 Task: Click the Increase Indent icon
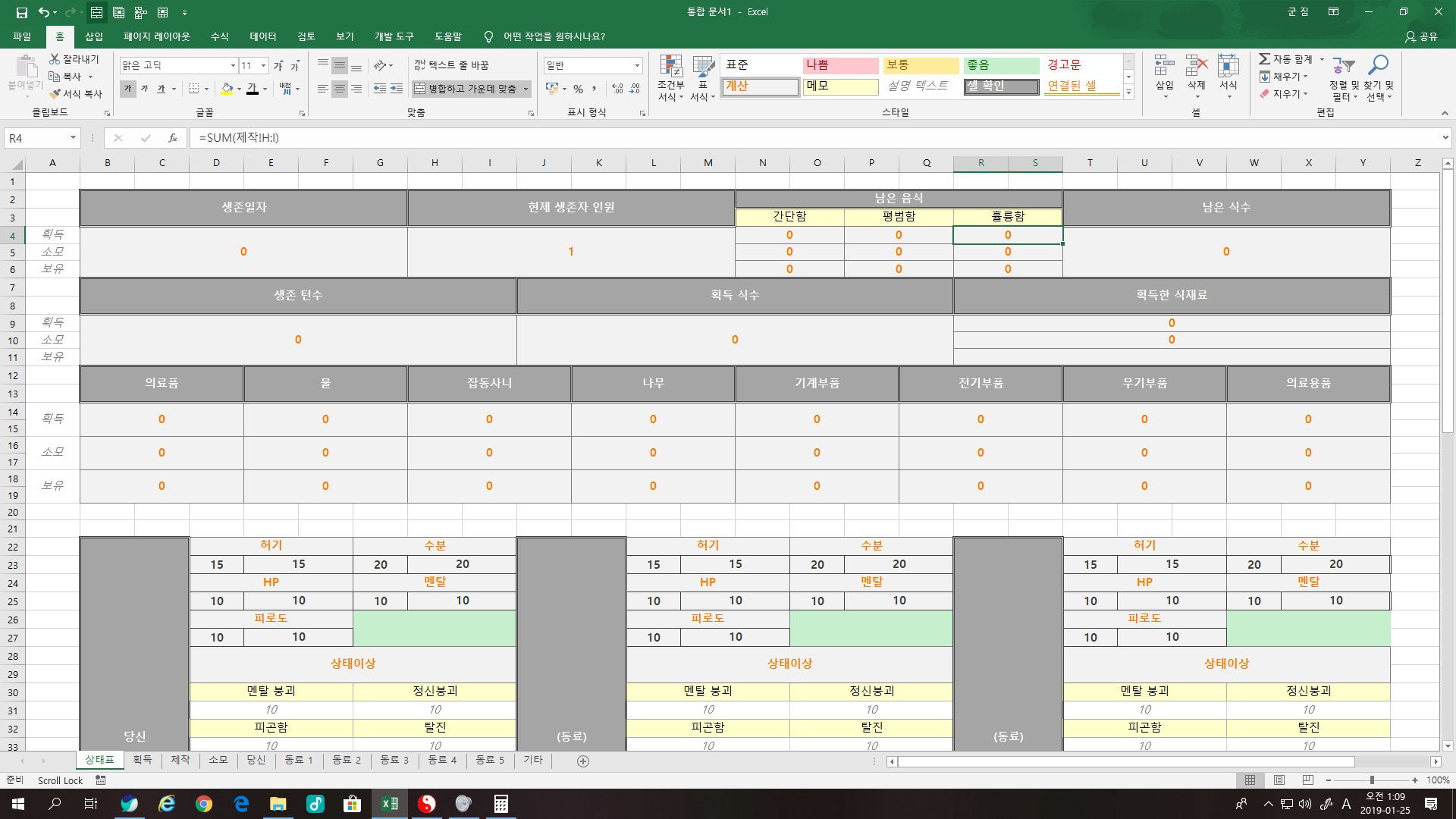point(397,89)
